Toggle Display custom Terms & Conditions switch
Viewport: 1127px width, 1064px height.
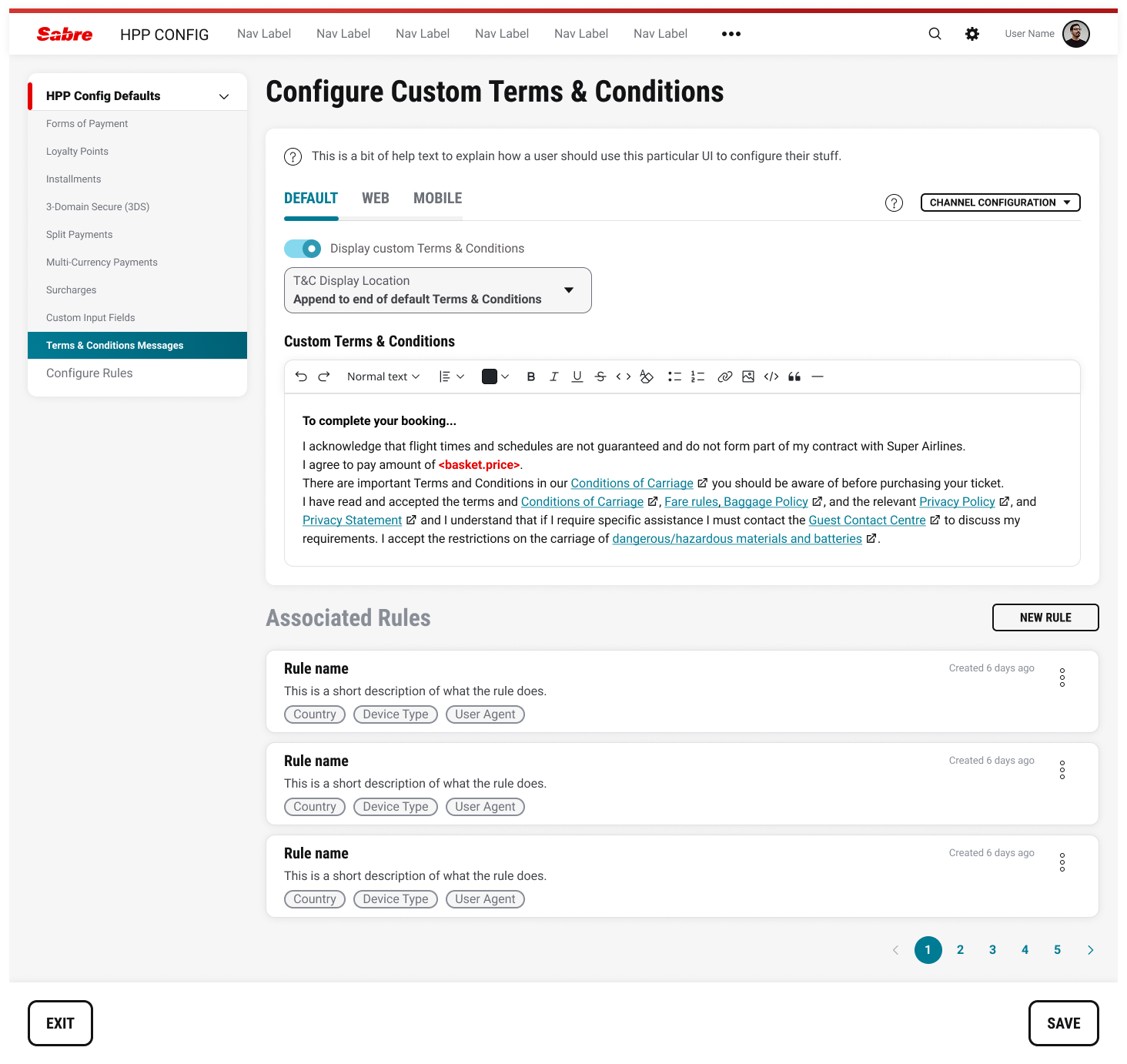[303, 249]
